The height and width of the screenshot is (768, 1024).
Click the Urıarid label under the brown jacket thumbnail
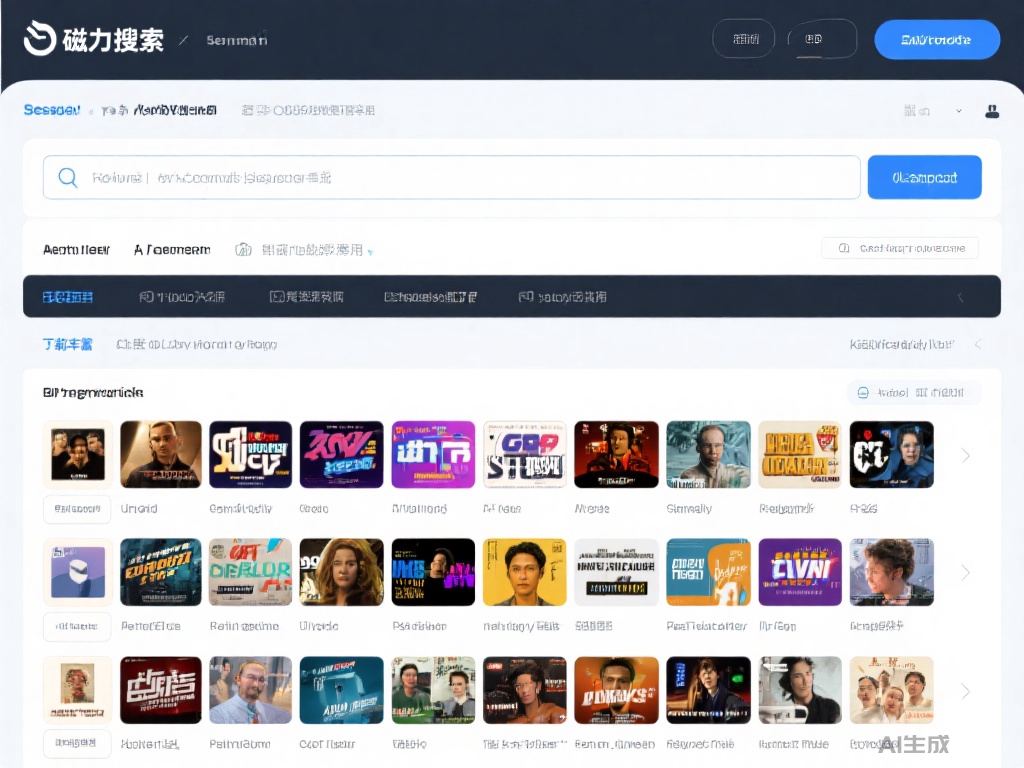point(139,509)
